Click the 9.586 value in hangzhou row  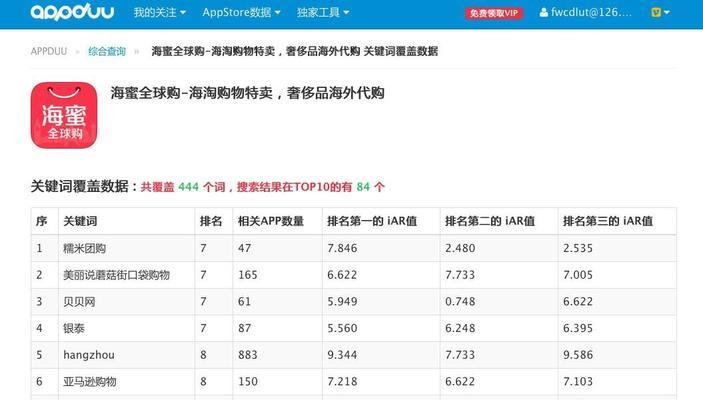click(x=578, y=355)
